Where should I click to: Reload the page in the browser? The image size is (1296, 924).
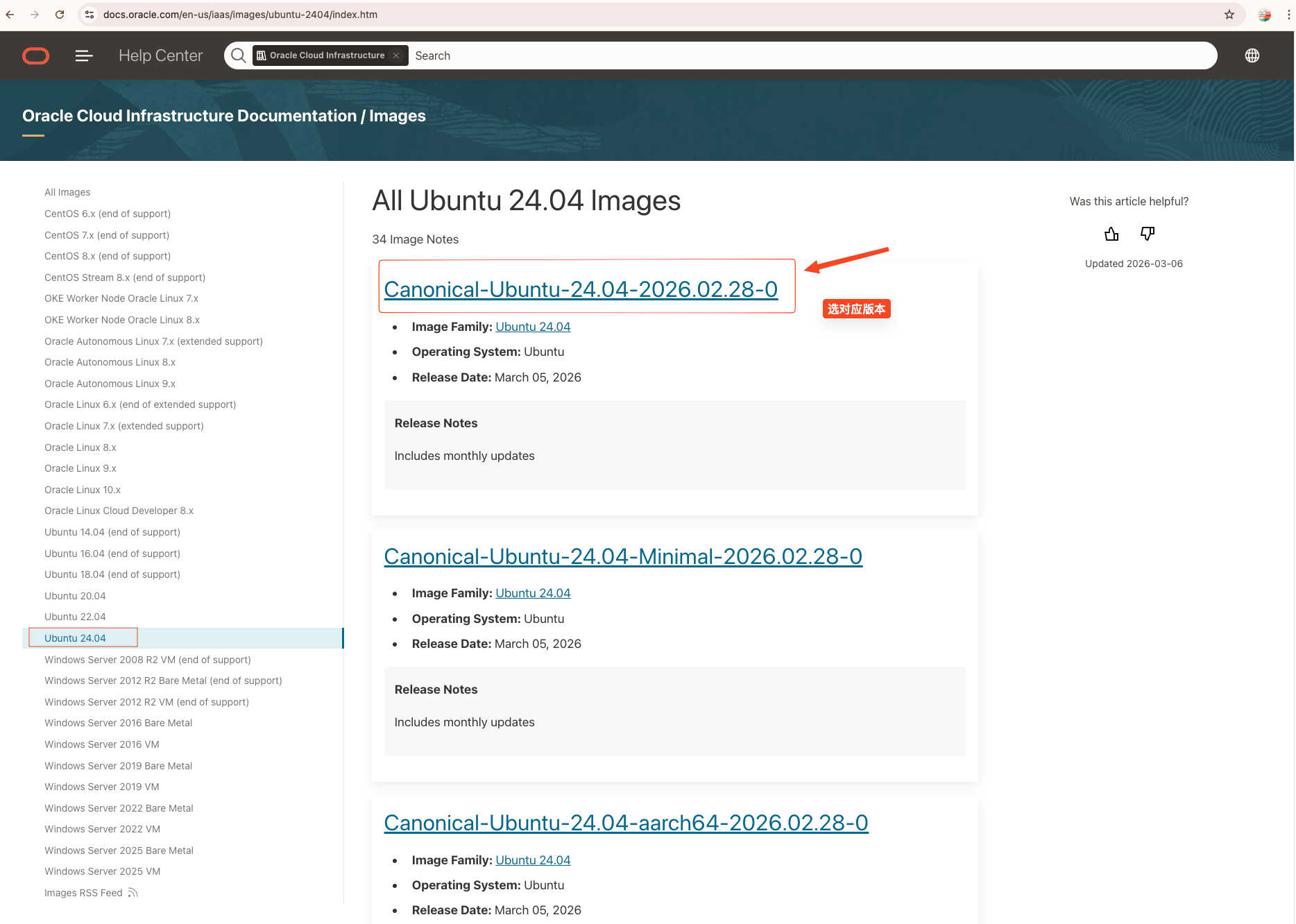(x=60, y=15)
